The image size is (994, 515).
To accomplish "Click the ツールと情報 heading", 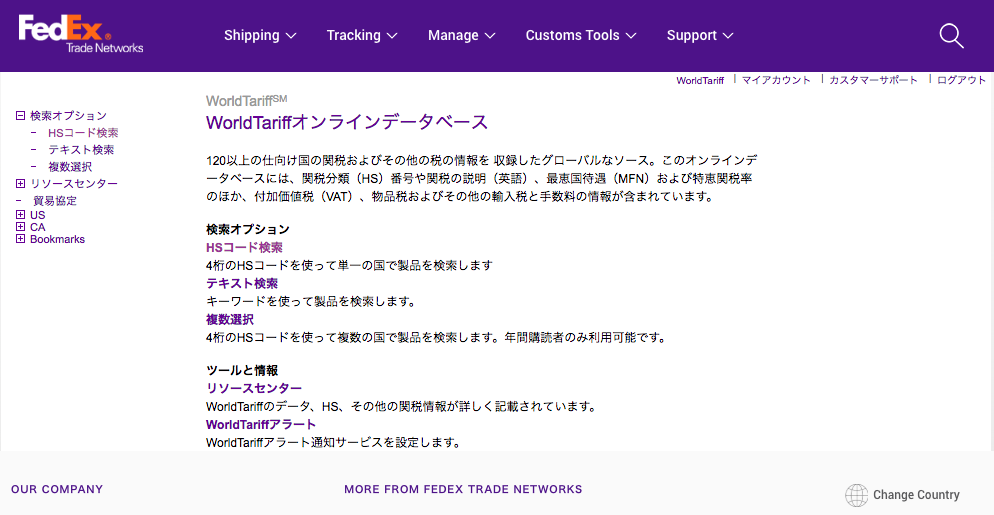I will click(x=242, y=370).
